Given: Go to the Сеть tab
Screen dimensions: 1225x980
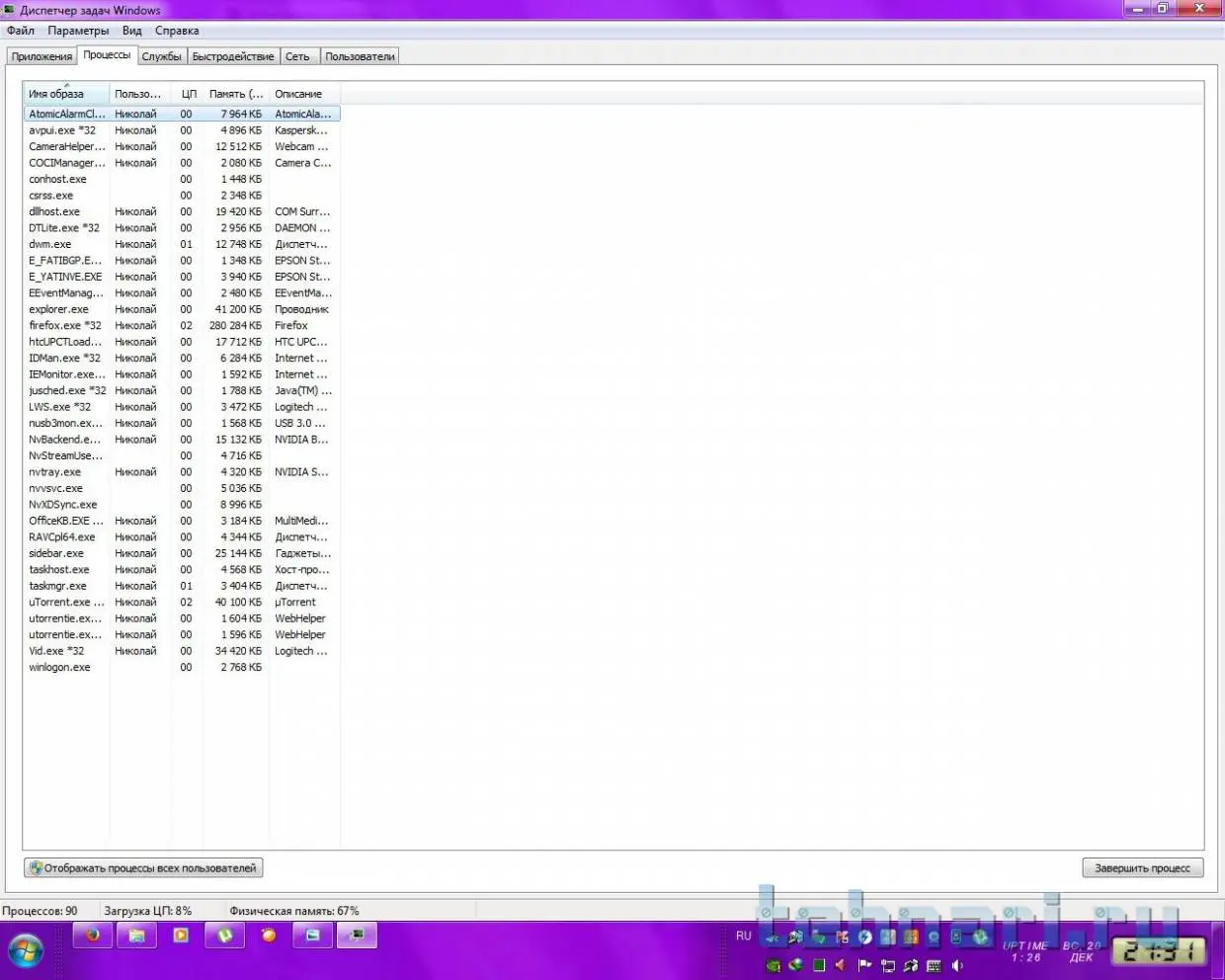Looking at the screenshot, I should [x=297, y=56].
